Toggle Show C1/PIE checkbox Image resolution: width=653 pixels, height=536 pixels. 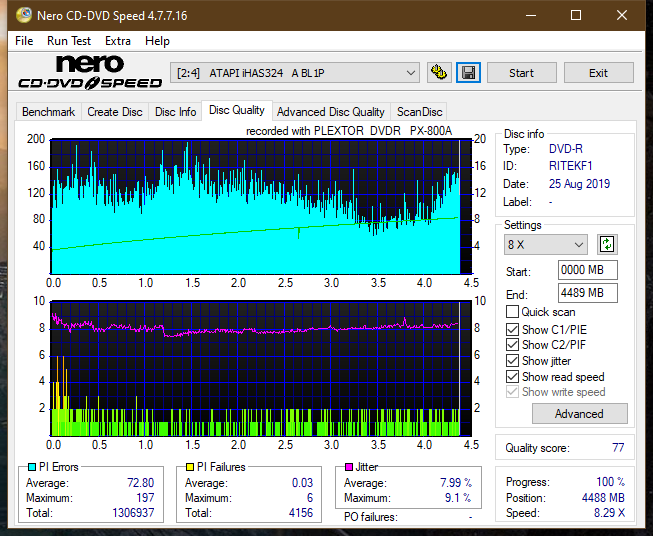click(512, 329)
